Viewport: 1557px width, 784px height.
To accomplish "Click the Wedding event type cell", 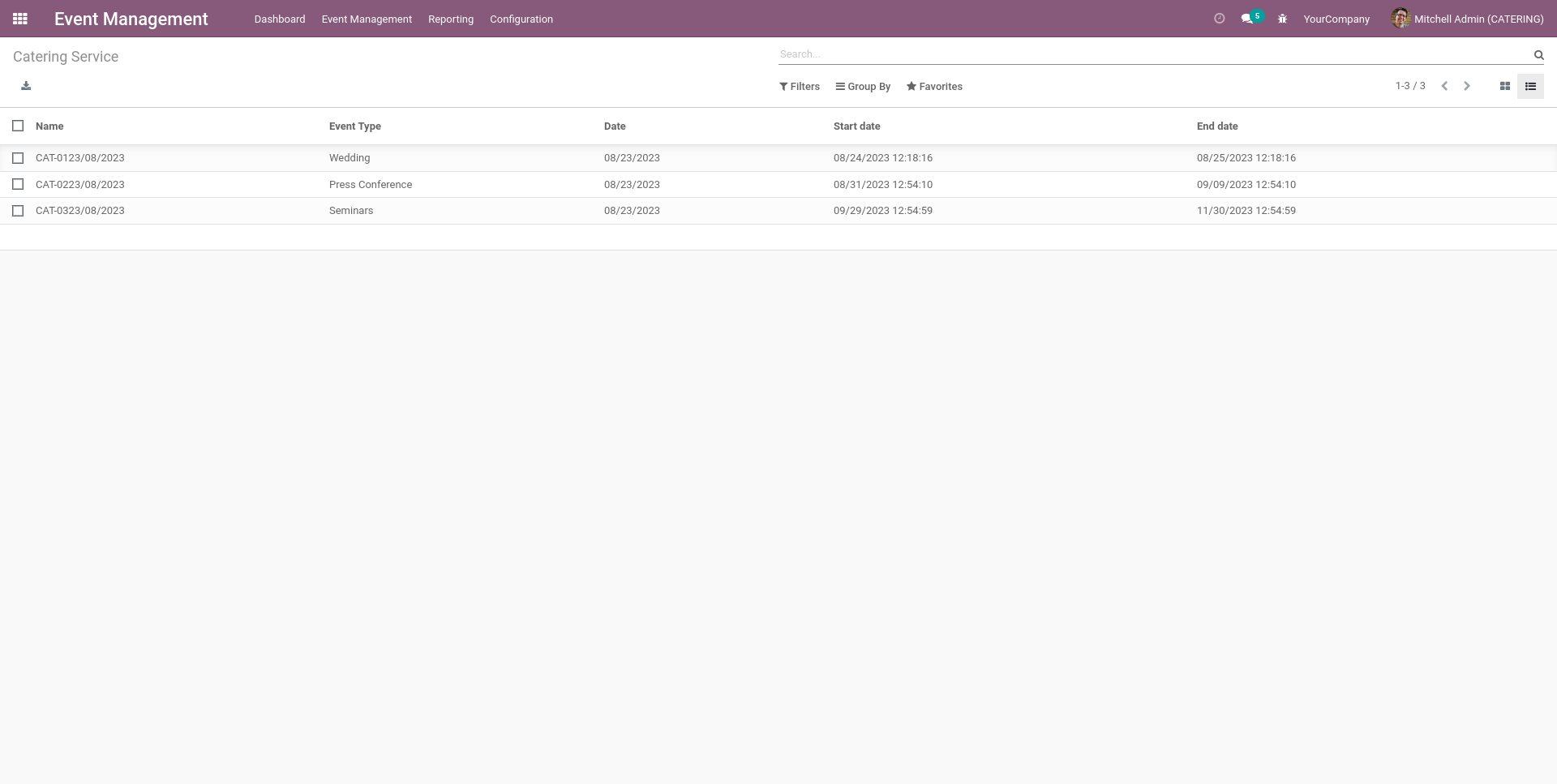I will [350, 158].
